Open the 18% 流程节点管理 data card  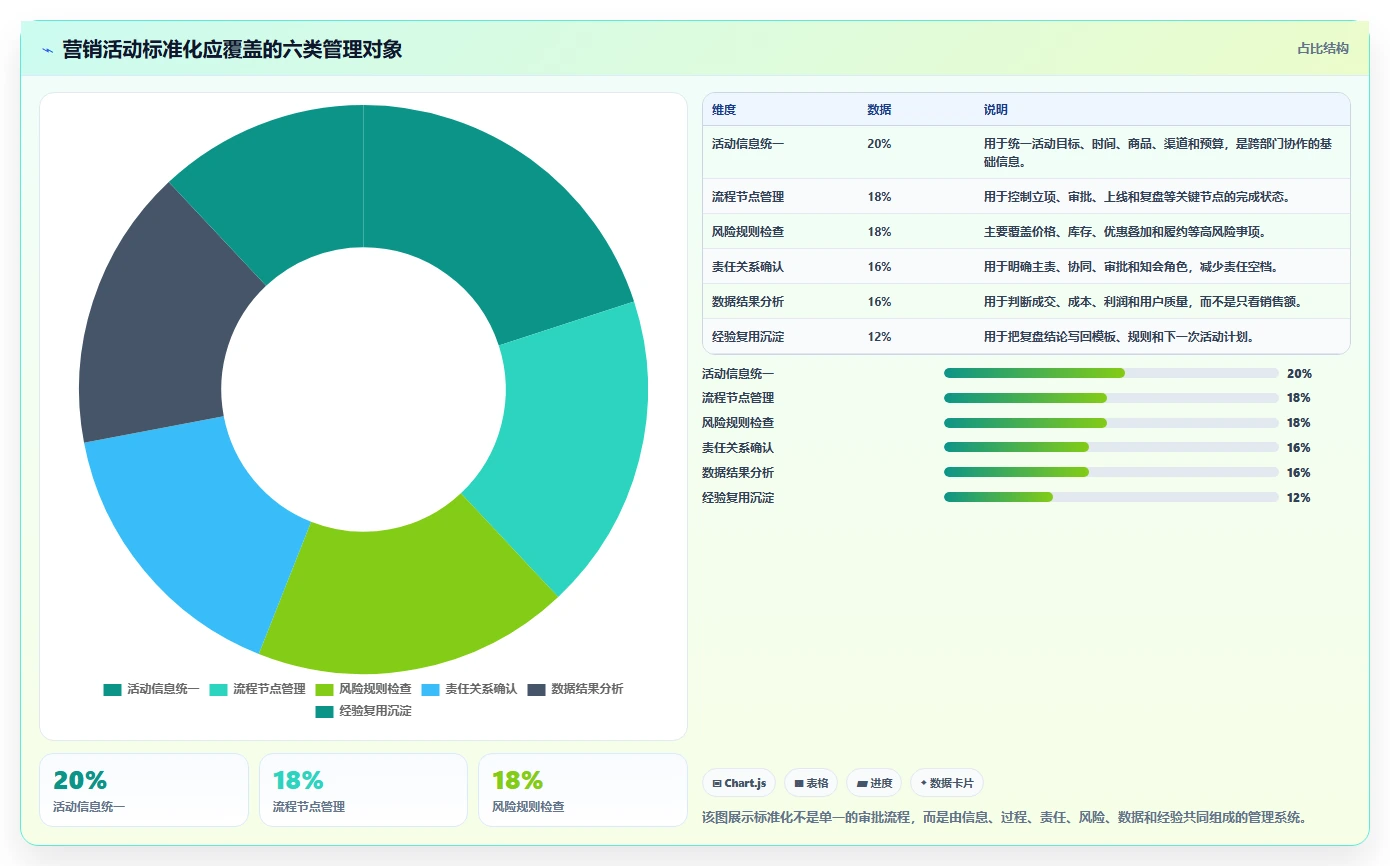363,790
